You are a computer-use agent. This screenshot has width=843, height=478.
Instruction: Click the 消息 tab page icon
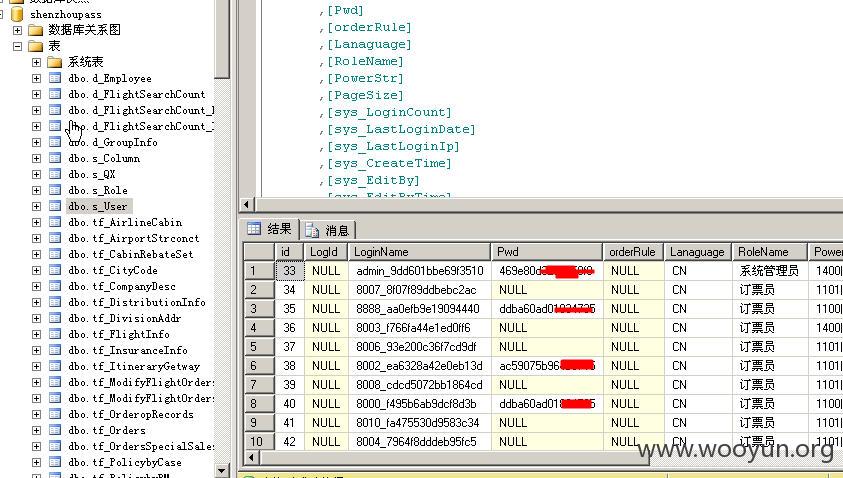[312, 231]
